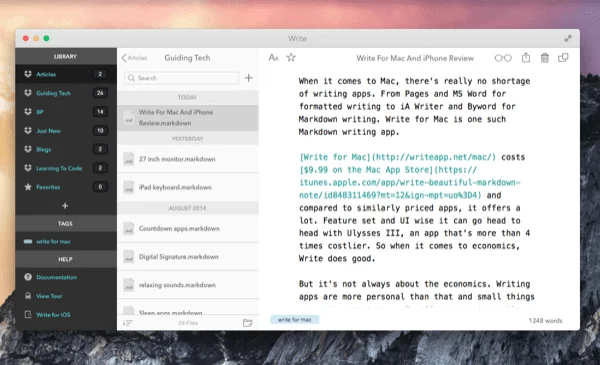This screenshot has width=600, height=365.
Task: Select the Blogs library folder
Action: click(66, 149)
